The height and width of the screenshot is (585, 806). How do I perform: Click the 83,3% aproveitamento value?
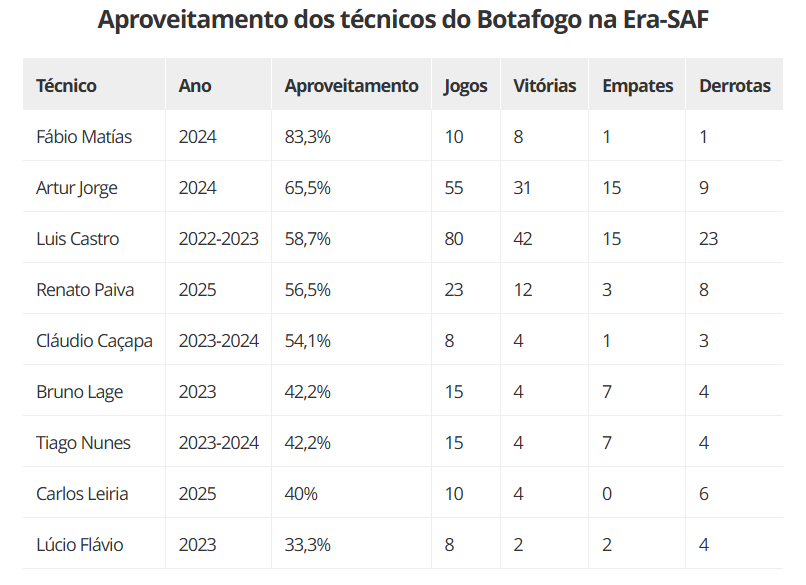pyautogui.click(x=307, y=137)
